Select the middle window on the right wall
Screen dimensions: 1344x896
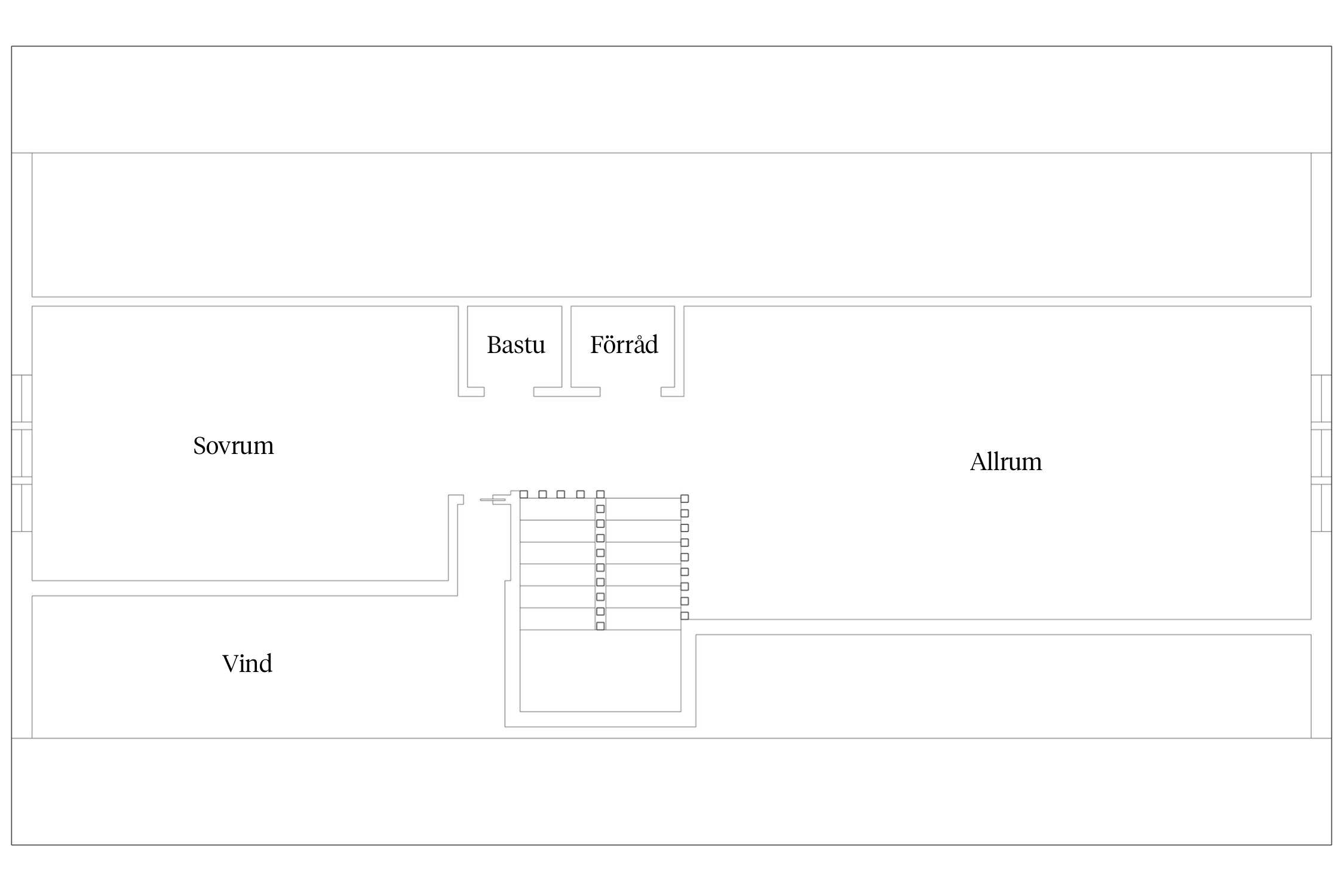(x=1321, y=453)
